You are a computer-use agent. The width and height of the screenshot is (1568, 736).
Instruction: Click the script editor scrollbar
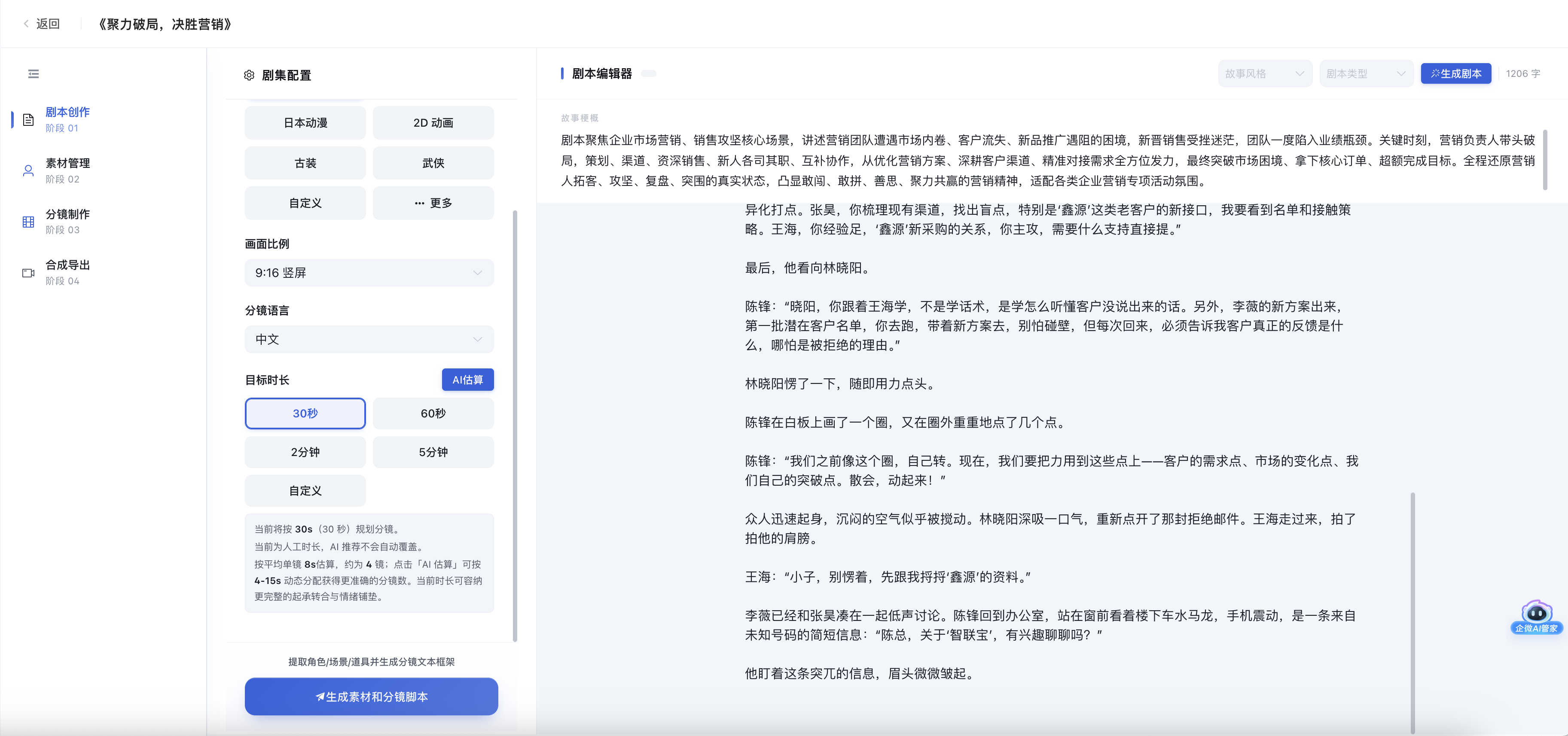[x=1412, y=613]
